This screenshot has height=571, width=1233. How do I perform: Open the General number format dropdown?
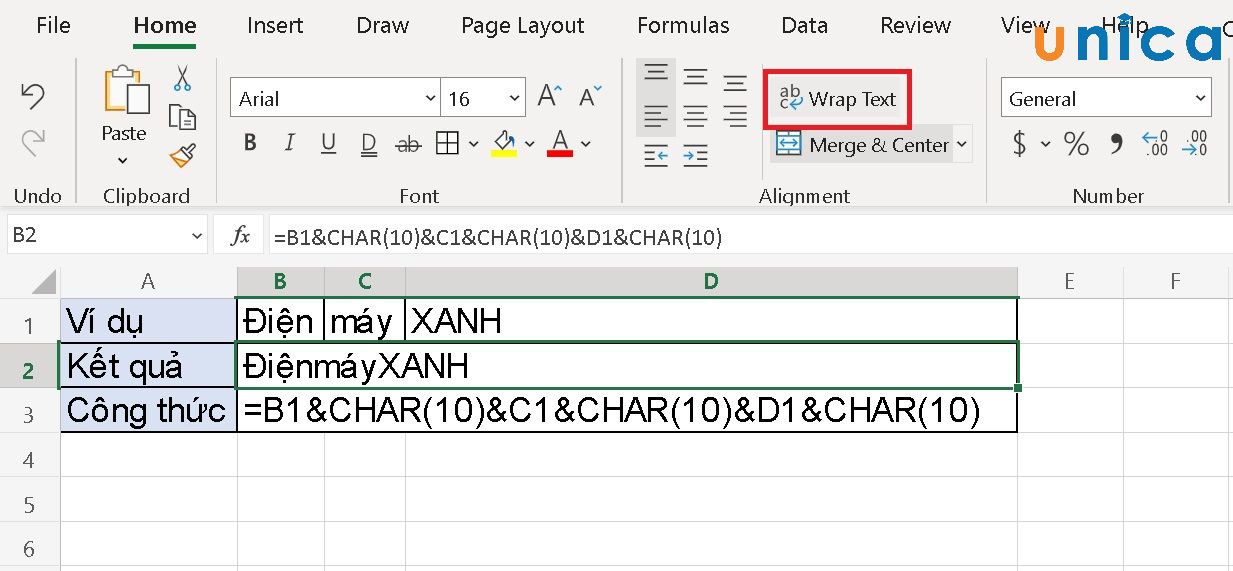point(1105,98)
